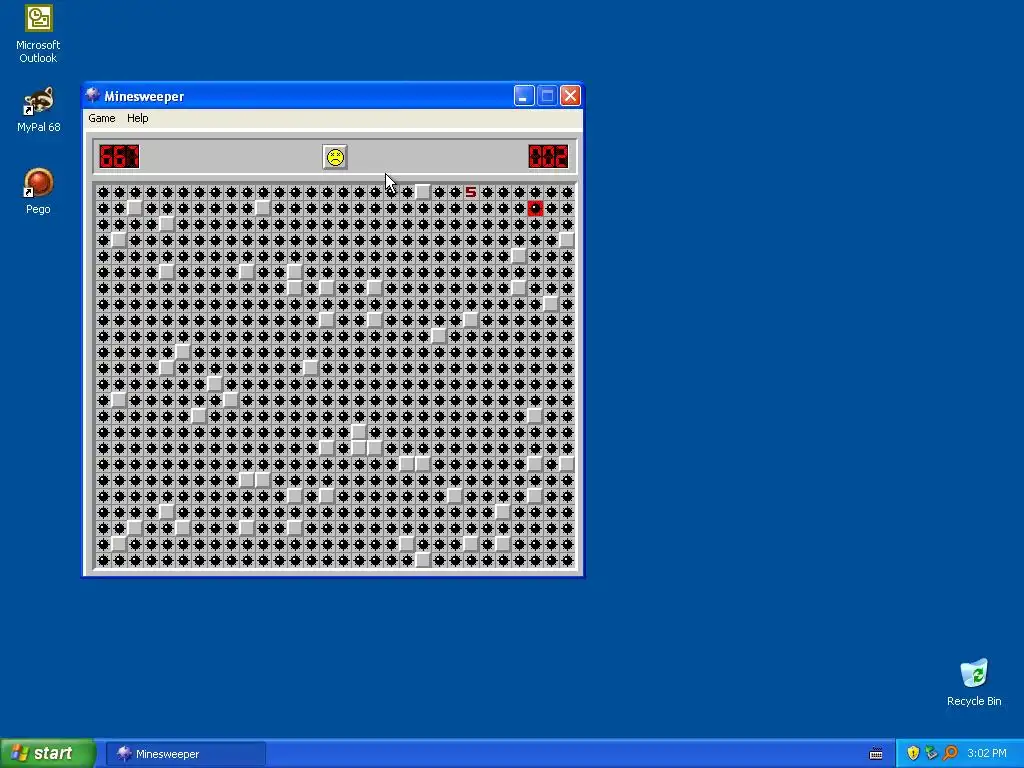Click the timer display showing 002
Image resolution: width=1024 pixels, height=768 pixels.
pos(549,157)
